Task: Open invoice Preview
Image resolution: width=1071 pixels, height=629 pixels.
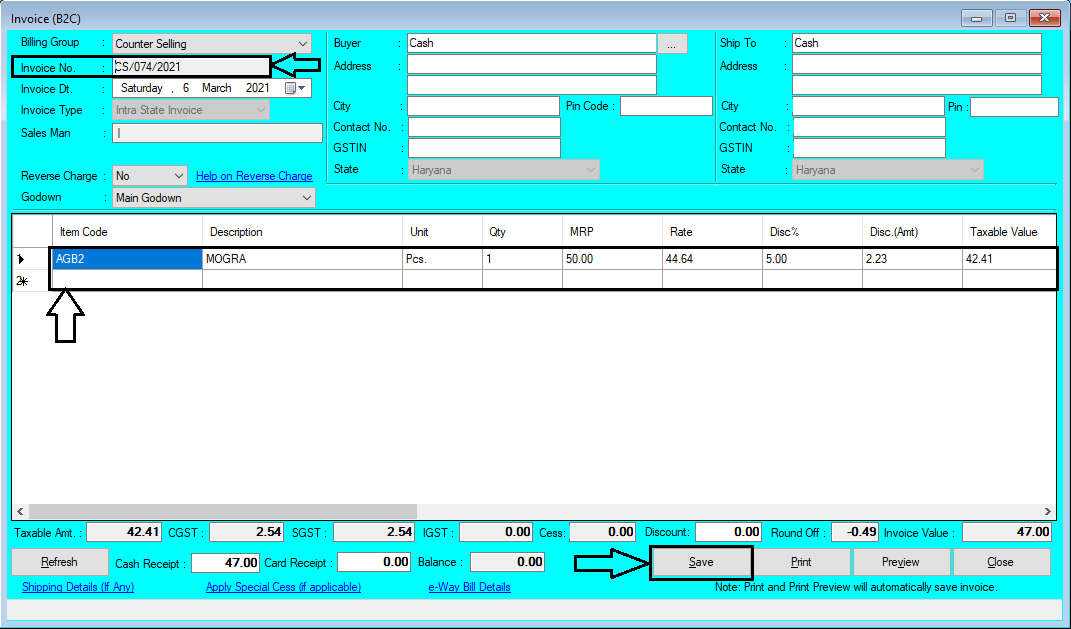Action: (x=901, y=562)
